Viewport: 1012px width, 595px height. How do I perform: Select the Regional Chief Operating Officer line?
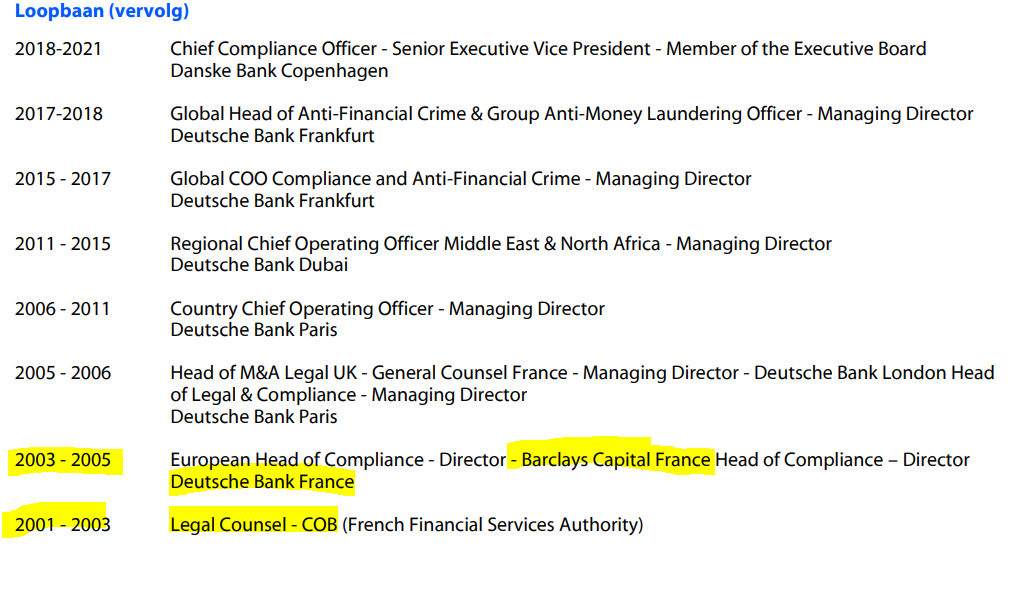coord(500,244)
